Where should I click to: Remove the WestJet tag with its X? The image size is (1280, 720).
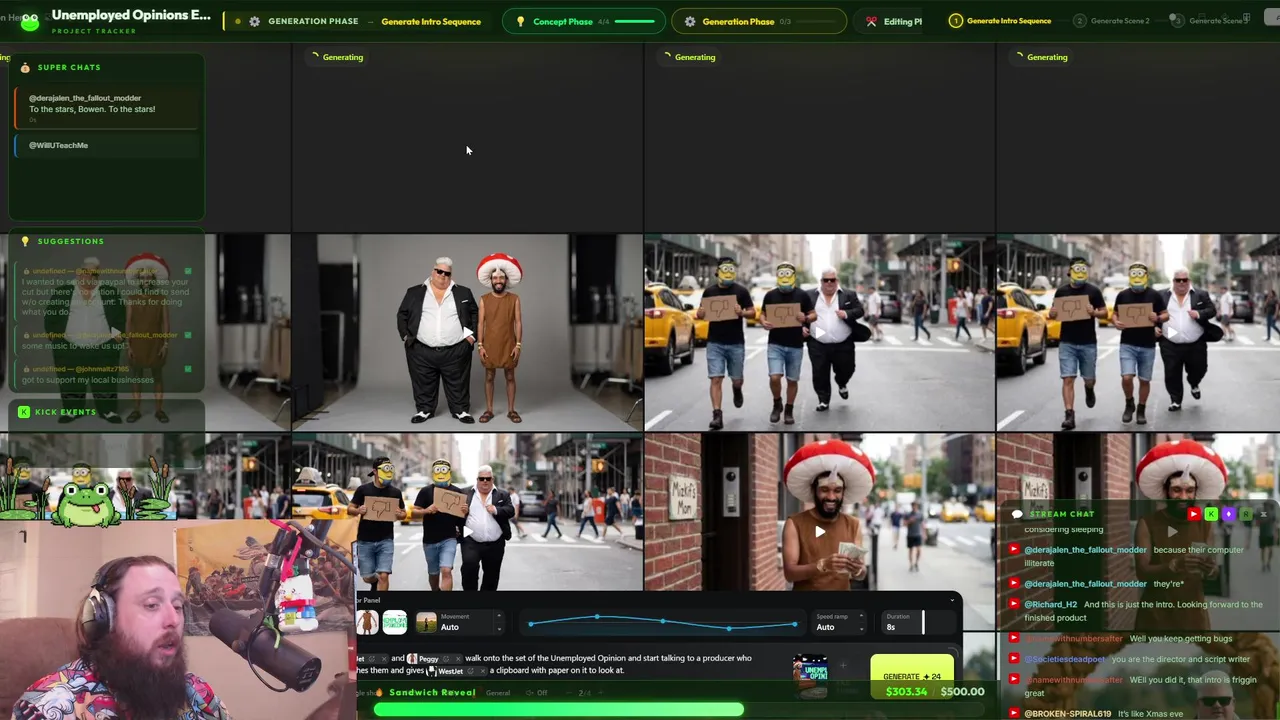[482, 671]
